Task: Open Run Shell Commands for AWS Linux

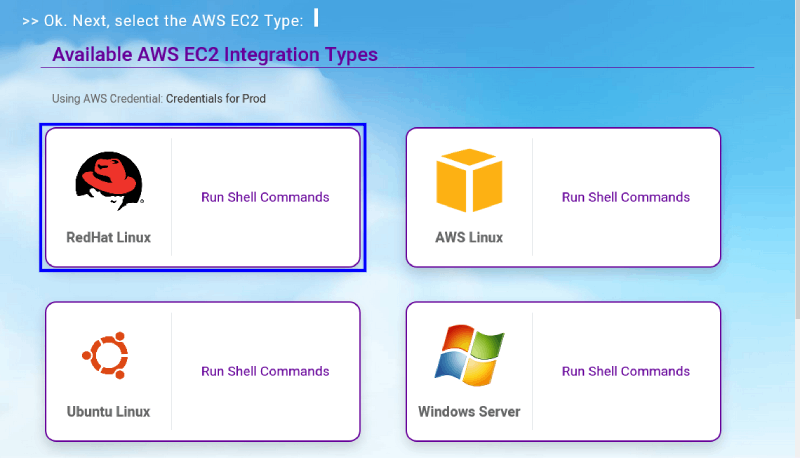Action: point(626,197)
